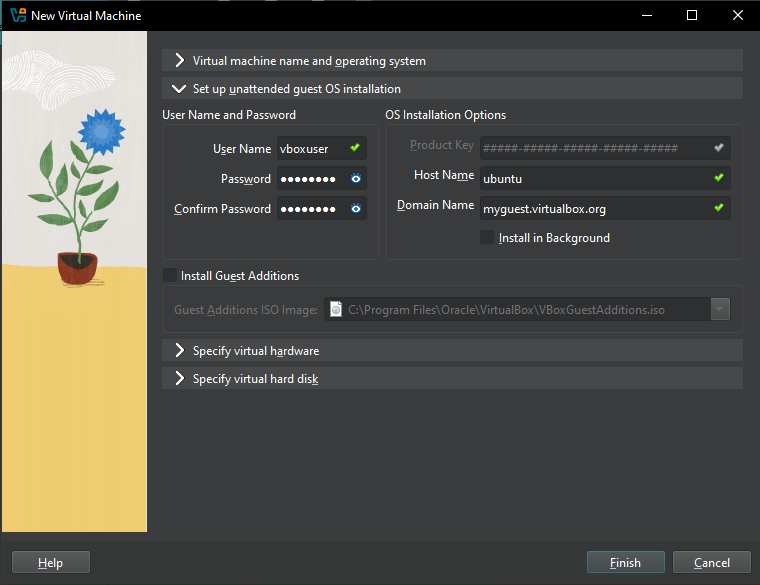Image resolution: width=760 pixels, height=585 pixels.
Task: Click the ISO file icon in Guest Additions path
Action: pyautogui.click(x=336, y=310)
